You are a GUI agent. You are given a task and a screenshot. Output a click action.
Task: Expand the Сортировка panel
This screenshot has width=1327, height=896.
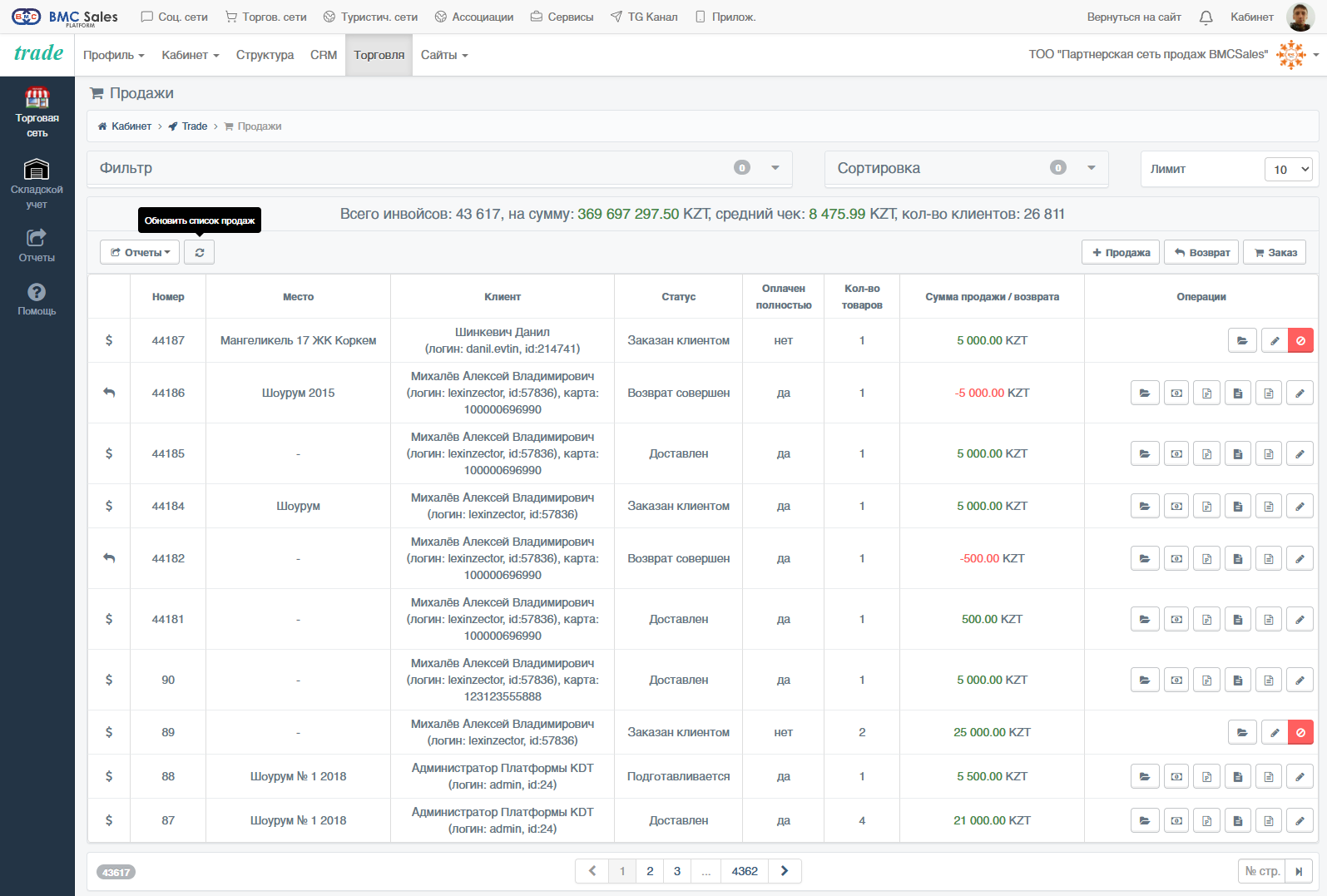[966, 168]
